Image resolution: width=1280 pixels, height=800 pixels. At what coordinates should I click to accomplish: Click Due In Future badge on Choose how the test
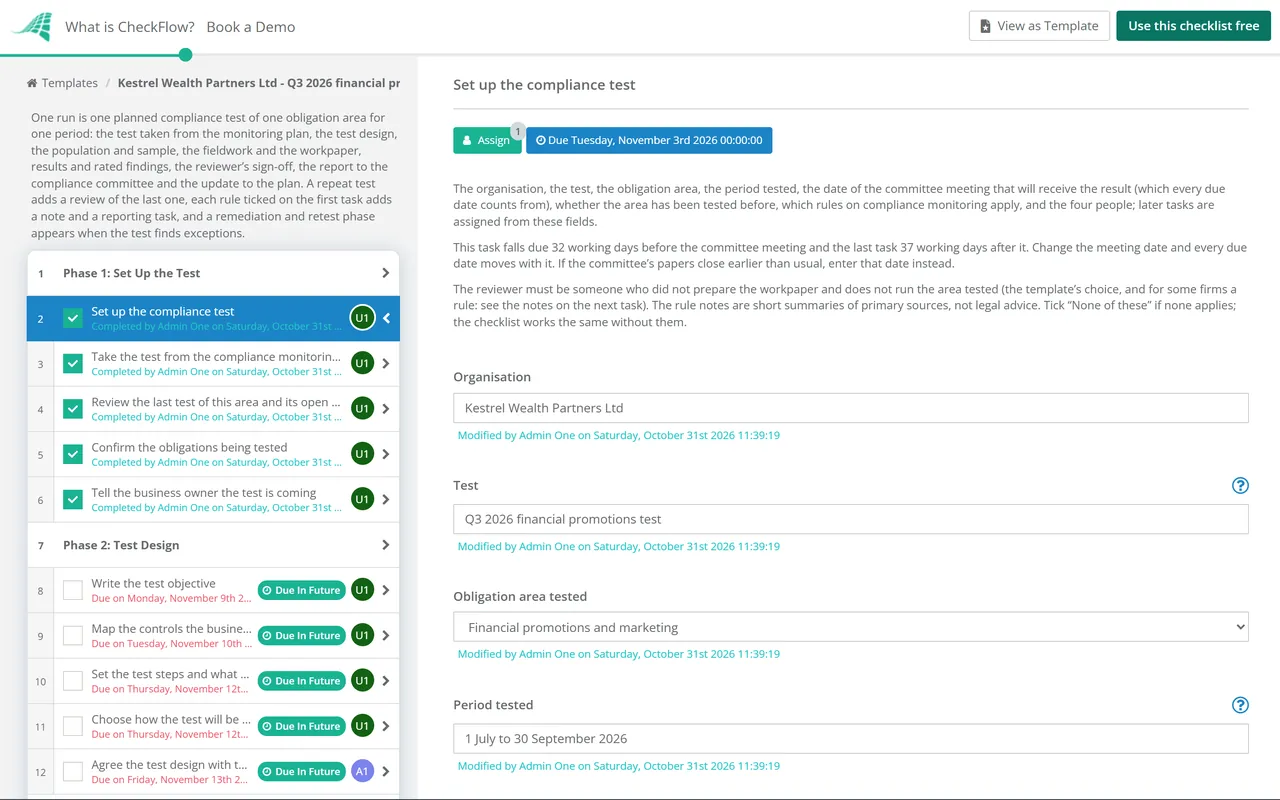coord(301,726)
